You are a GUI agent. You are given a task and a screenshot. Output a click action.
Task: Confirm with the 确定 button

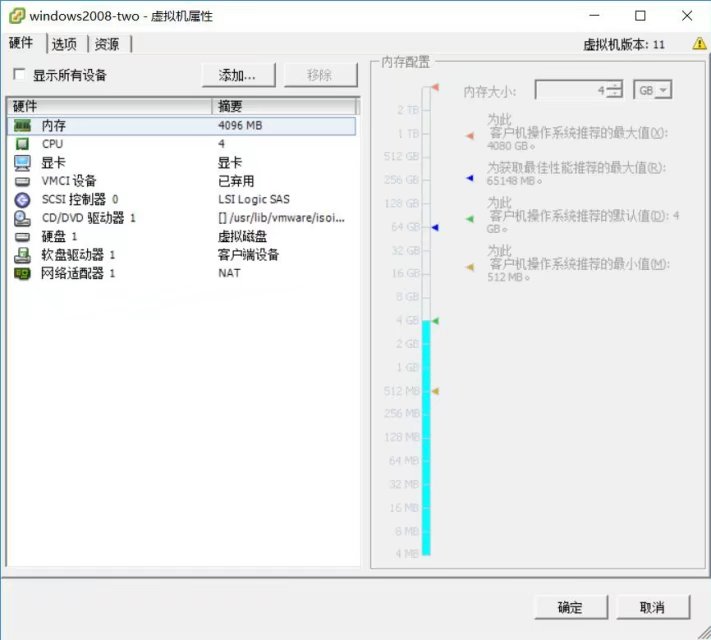[570, 607]
